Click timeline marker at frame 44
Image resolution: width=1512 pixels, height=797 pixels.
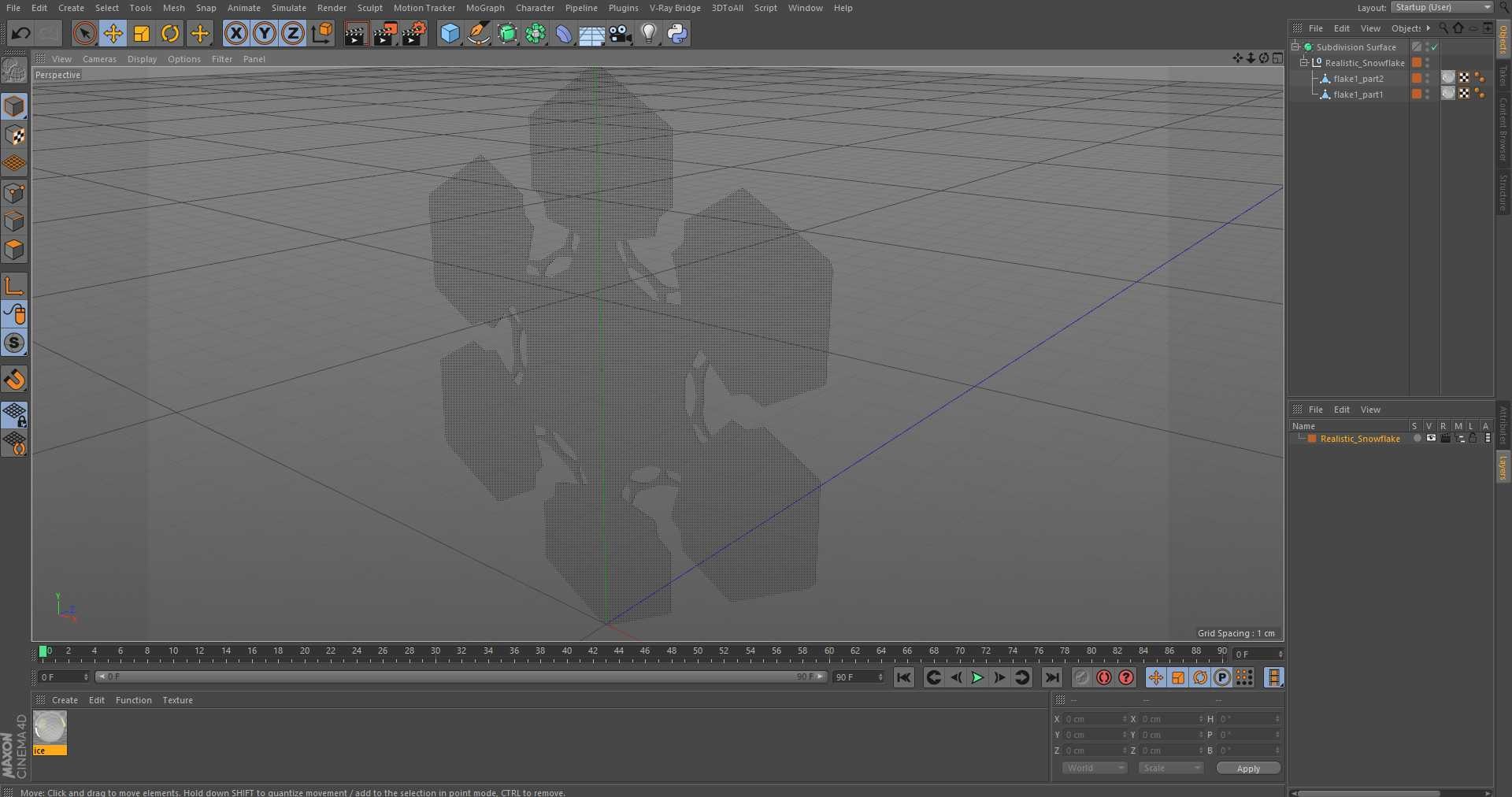(619, 651)
